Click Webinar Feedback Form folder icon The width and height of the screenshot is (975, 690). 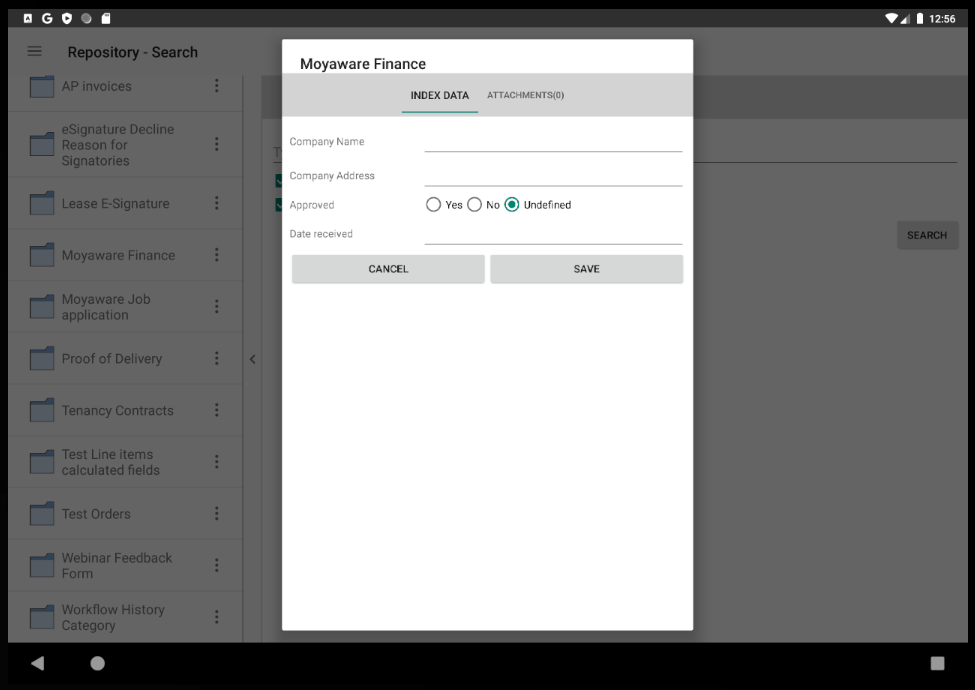(x=42, y=566)
